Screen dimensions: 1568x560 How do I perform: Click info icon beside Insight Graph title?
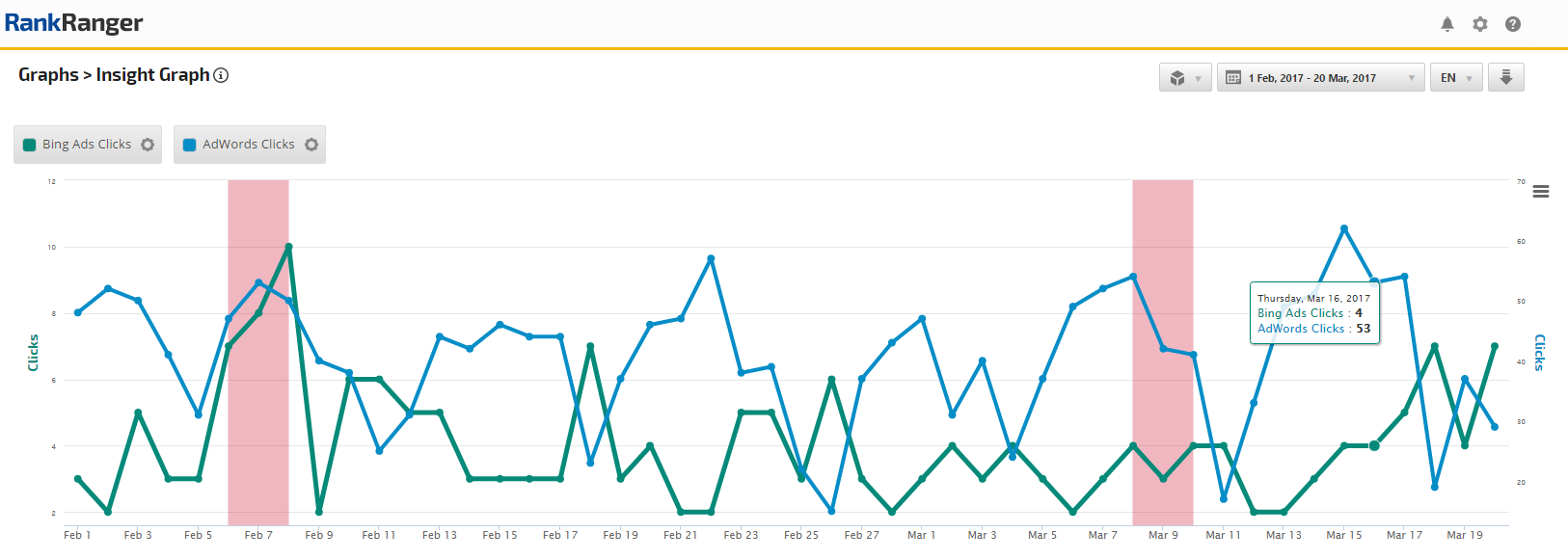coord(221,75)
